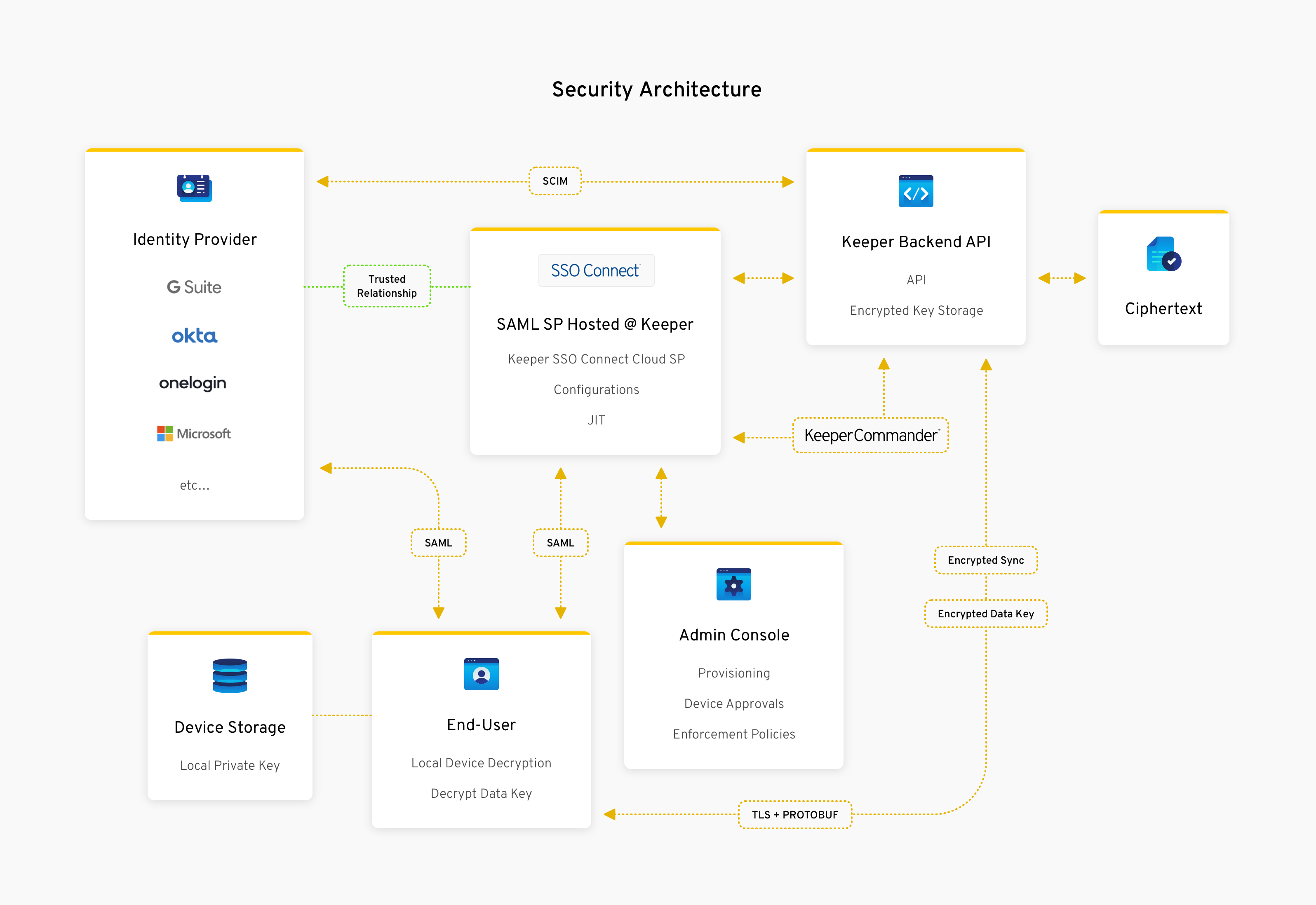Image resolution: width=1316 pixels, height=905 pixels.
Task: Click the SSO Connect logo badge
Action: pyautogui.click(x=596, y=270)
